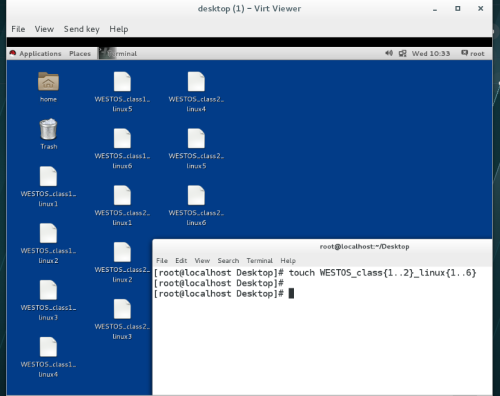The height and width of the screenshot is (396, 500).
Task: Maximize the Virt Viewer window
Action: 458,9
